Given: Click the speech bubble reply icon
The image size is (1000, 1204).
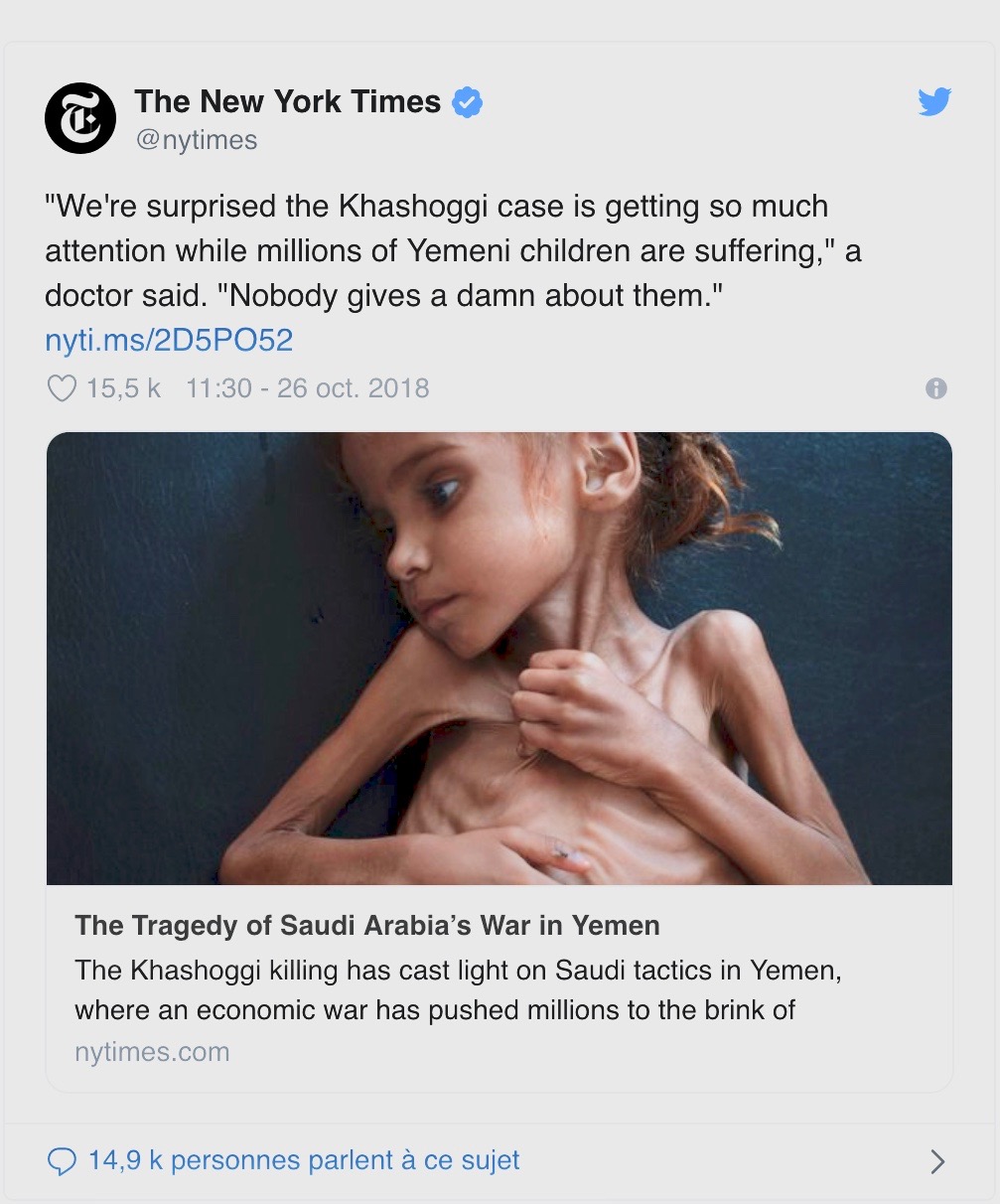Looking at the screenshot, I should click(x=62, y=1160).
